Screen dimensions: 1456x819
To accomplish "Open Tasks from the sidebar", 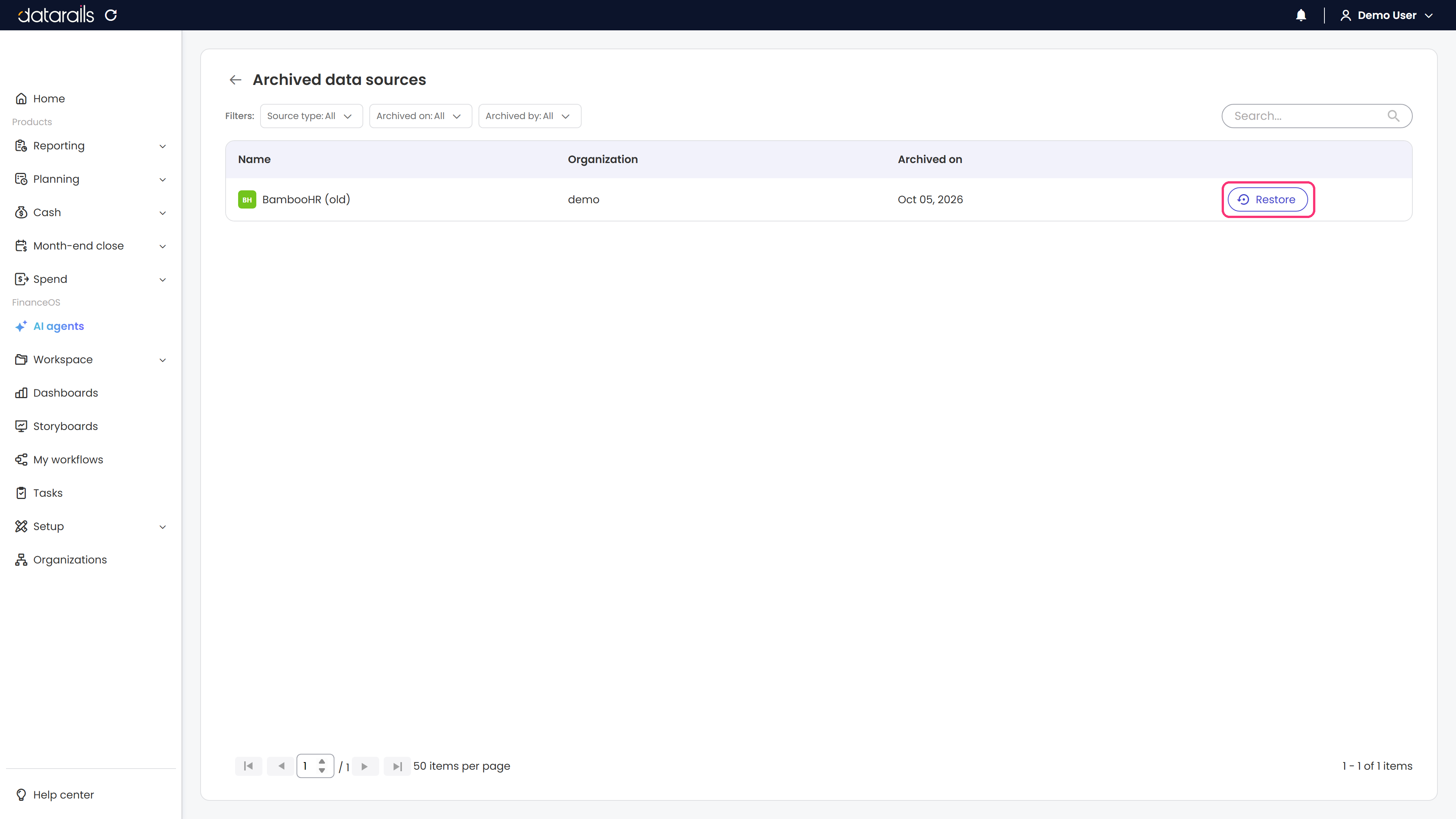I will [48, 493].
